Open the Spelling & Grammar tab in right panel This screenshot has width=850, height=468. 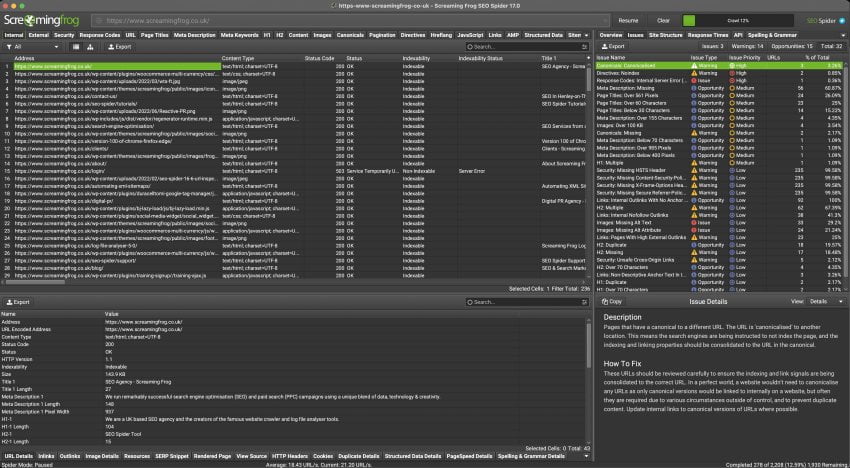click(x=772, y=35)
